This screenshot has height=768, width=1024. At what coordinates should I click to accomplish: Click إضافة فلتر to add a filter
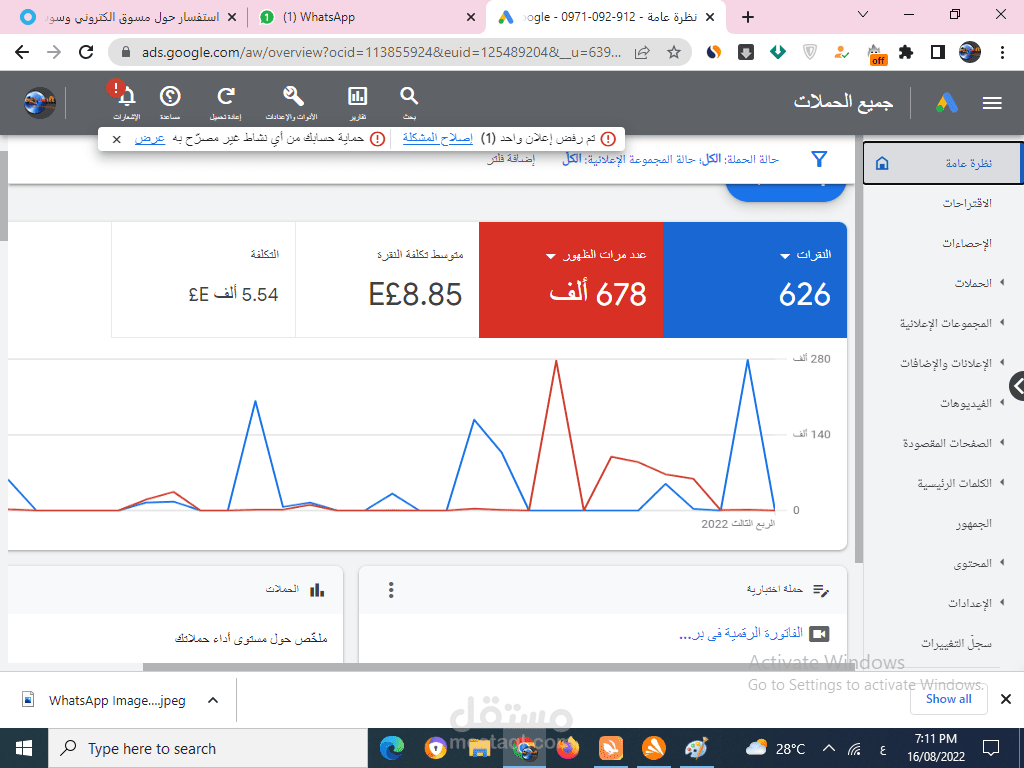pos(511,159)
